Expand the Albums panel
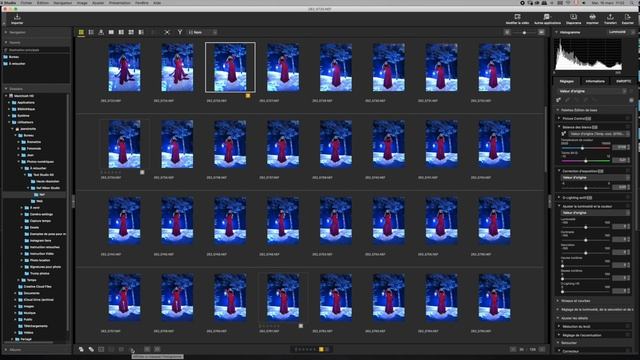The width and height of the screenshot is (640, 360). pos(6,350)
